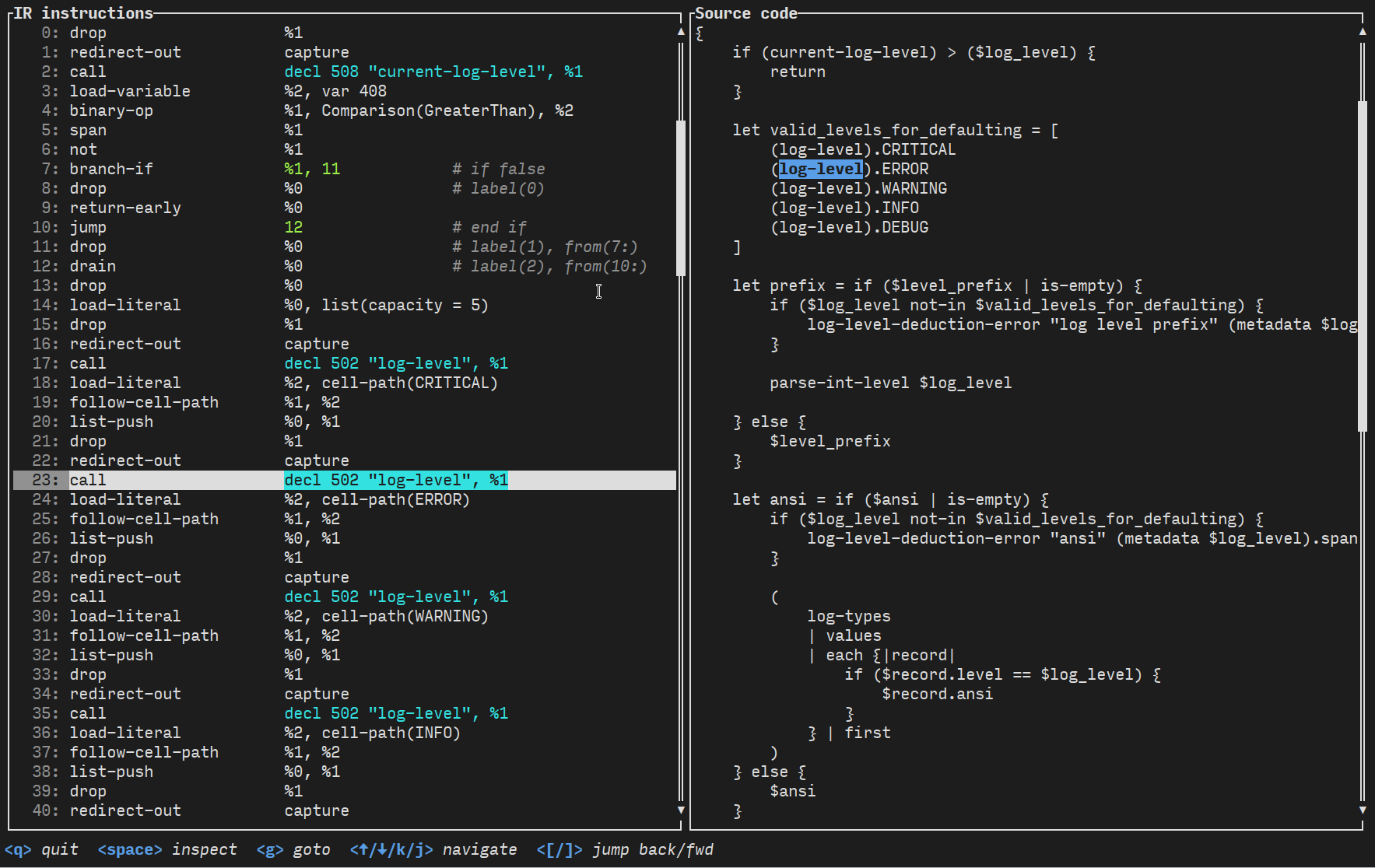Select instruction 9: return-early

click(345, 208)
